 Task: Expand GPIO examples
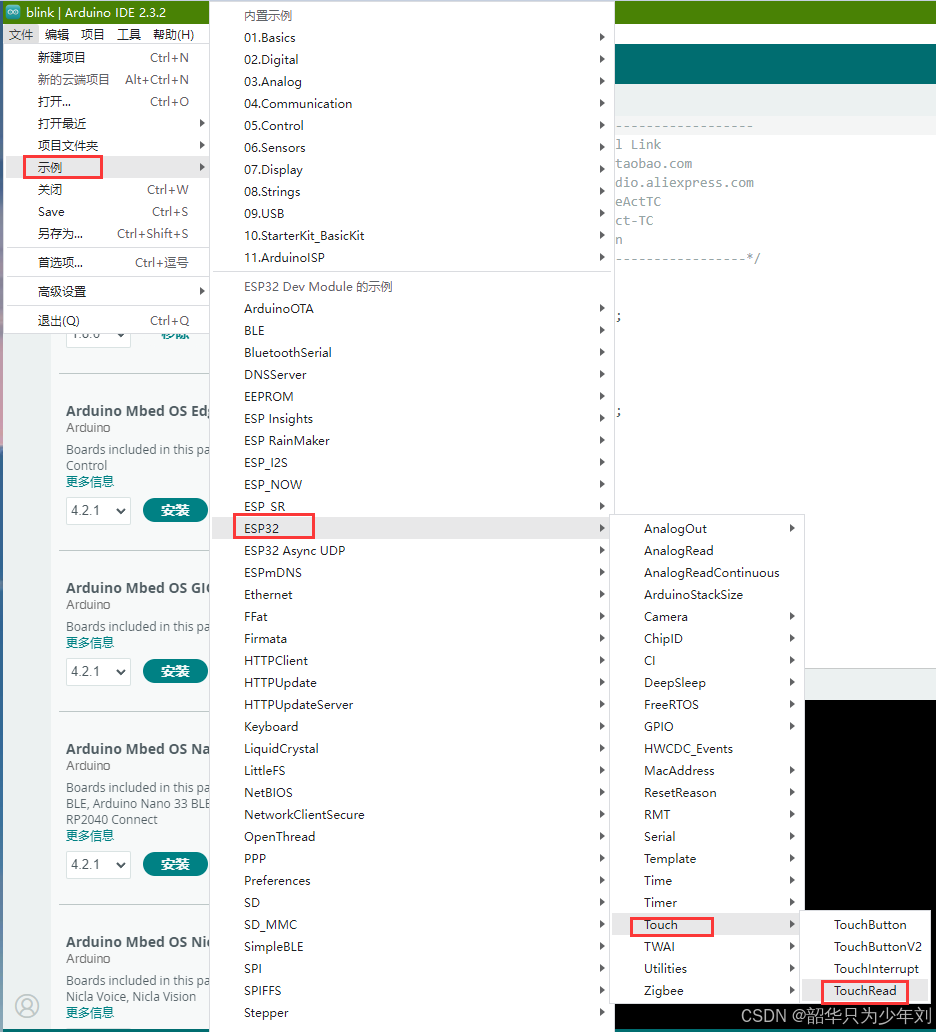click(x=708, y=727)
